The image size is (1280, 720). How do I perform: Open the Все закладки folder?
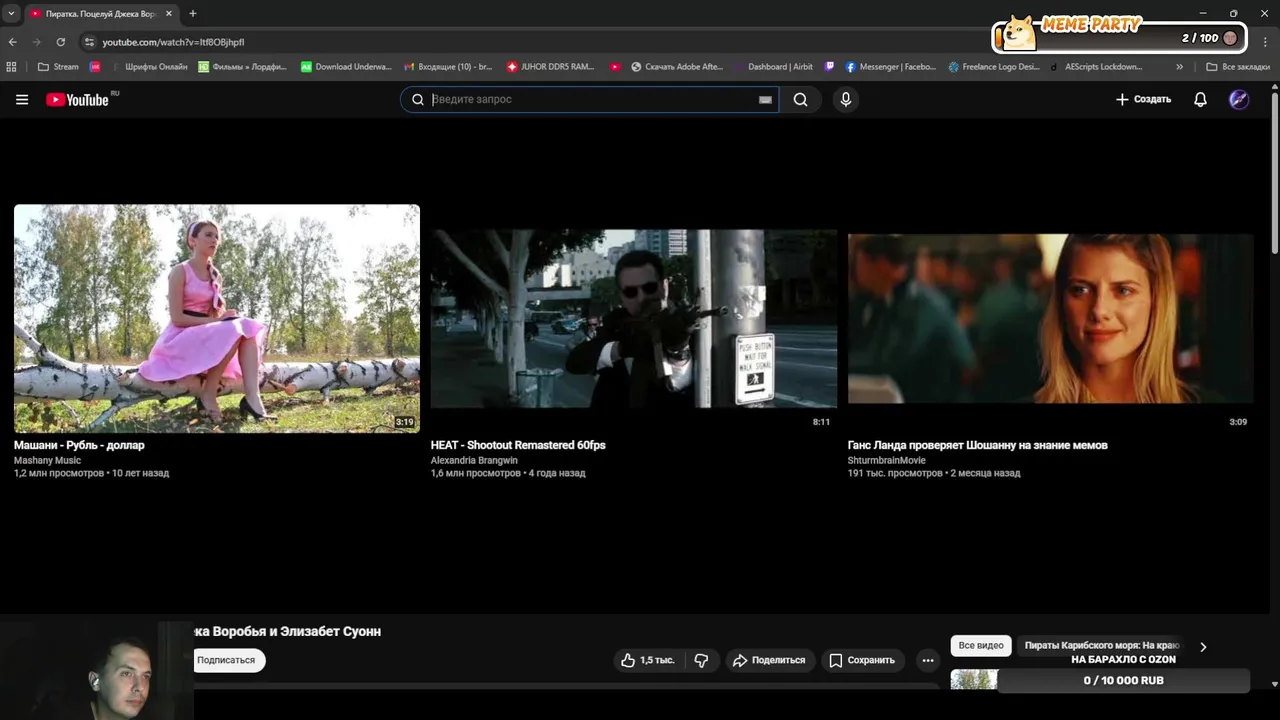(x=1238, y=67)
